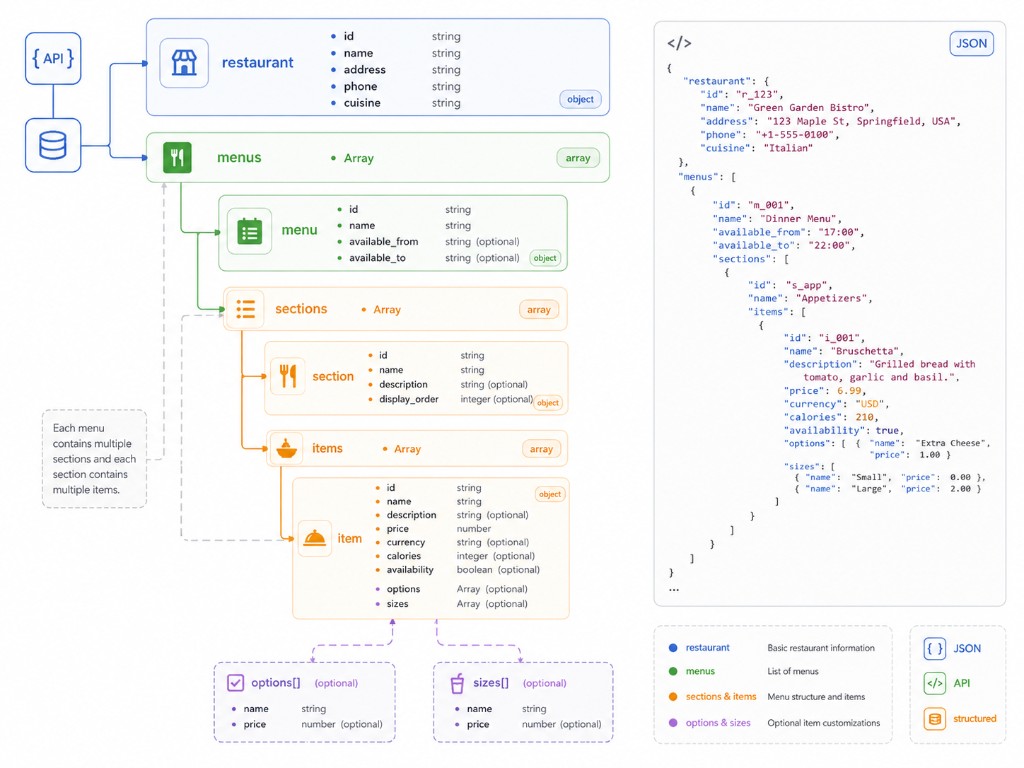
Task: Click "boolean (optional)" type in item box
Action: coord(498,569)
